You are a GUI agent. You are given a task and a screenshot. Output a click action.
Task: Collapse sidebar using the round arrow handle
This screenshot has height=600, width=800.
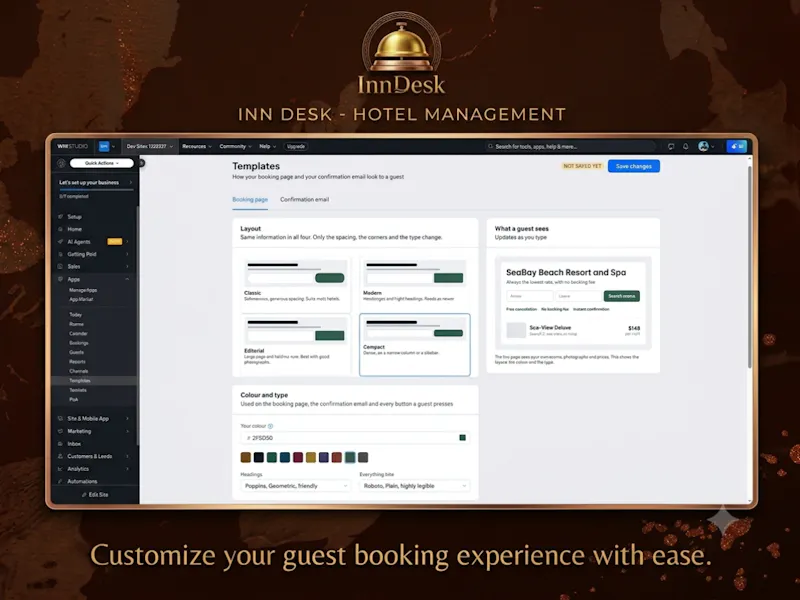(x=141, y=163)
